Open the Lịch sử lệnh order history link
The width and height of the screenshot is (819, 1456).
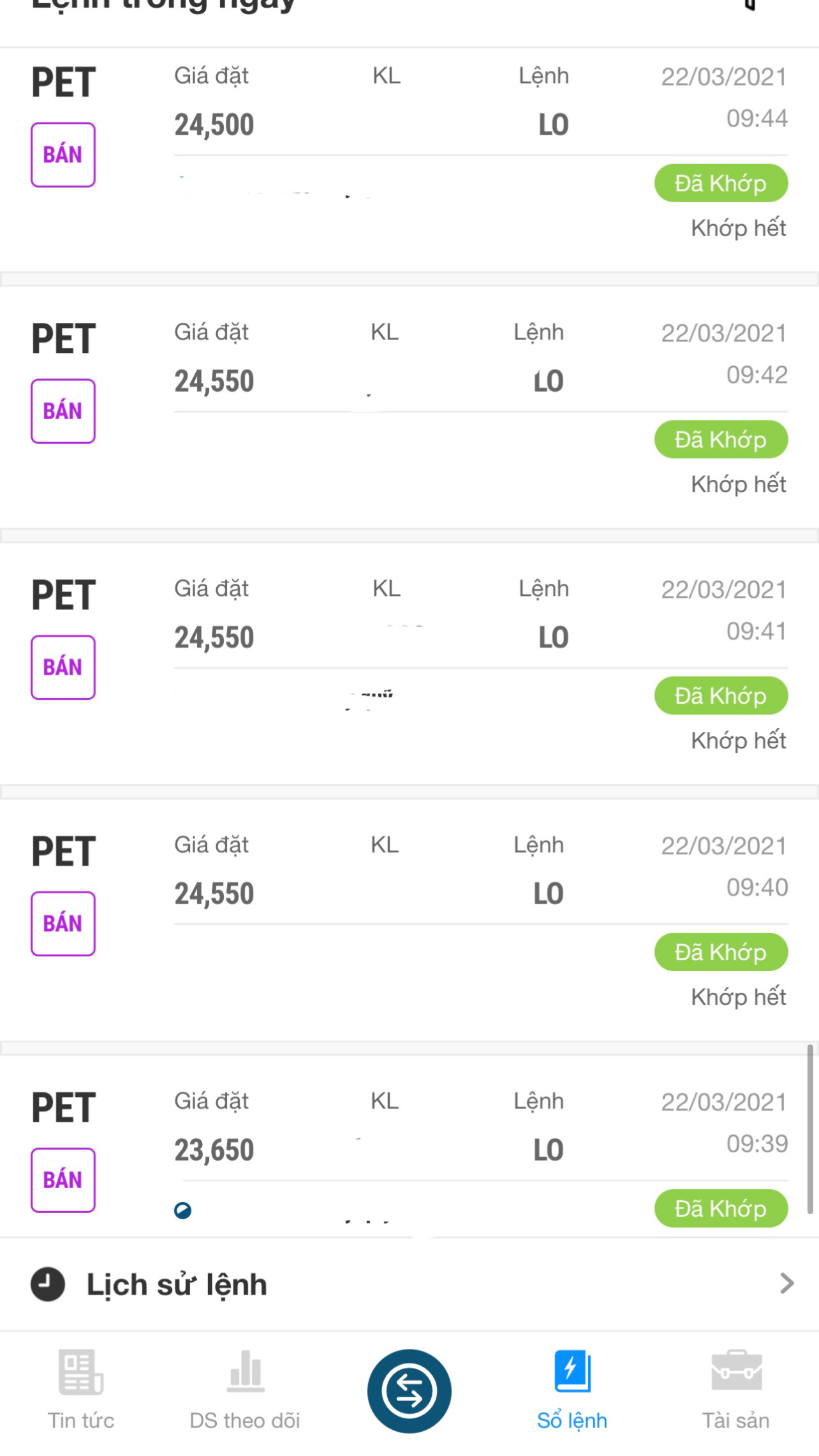click(x=177, y=1284)
